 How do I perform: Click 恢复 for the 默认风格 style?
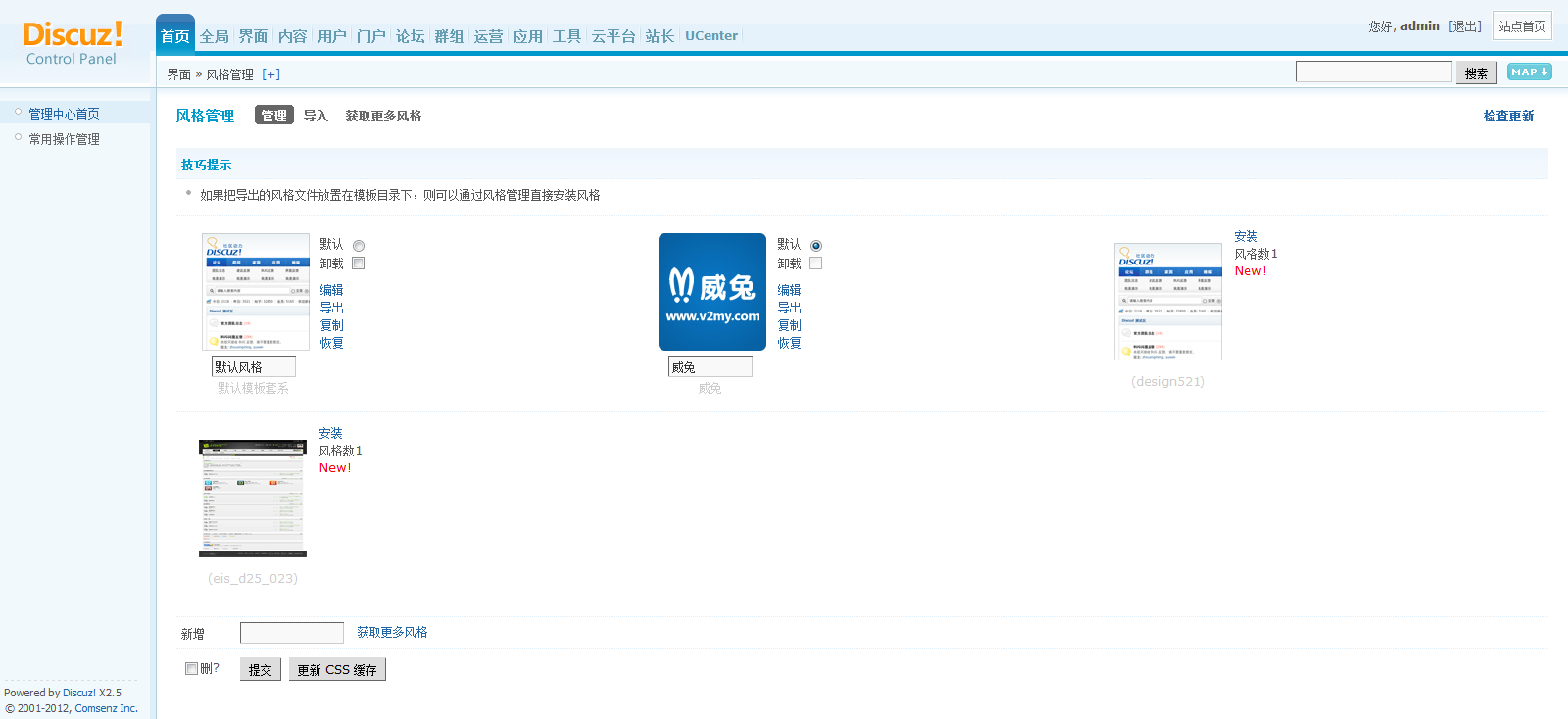point(332,343)
